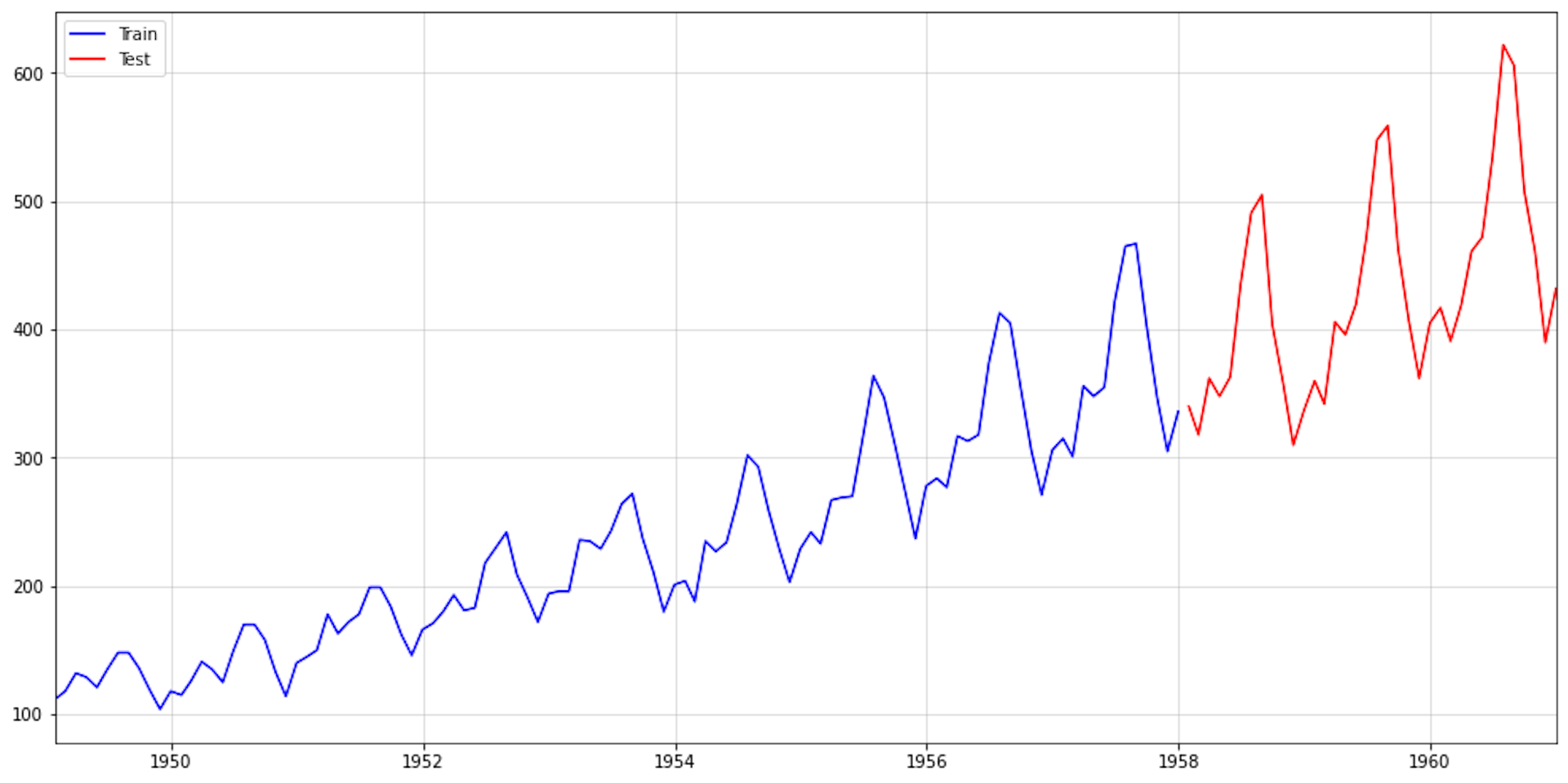The width and height of the screenshot is (1568, 783).
Task: Click the y-axis label 400
Action: tap(28, 331)
